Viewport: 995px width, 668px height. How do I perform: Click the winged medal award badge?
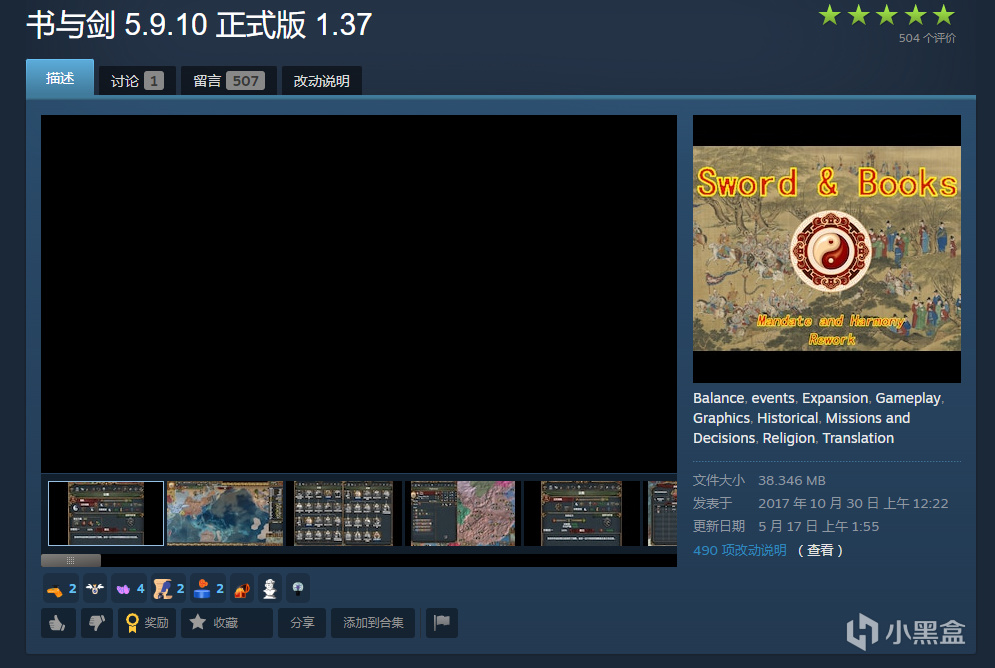[x=95, y=589]
